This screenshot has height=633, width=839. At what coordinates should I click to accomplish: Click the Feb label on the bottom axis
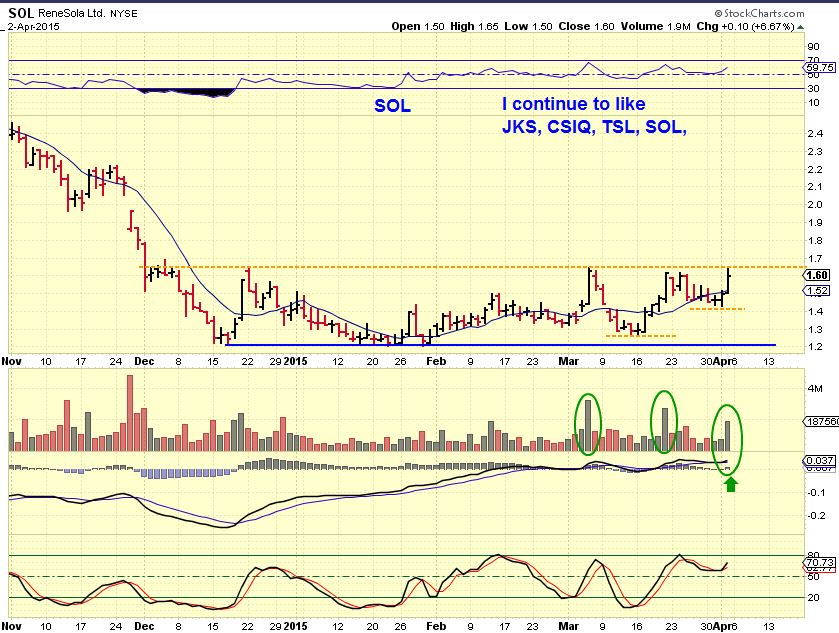(436, 626)
